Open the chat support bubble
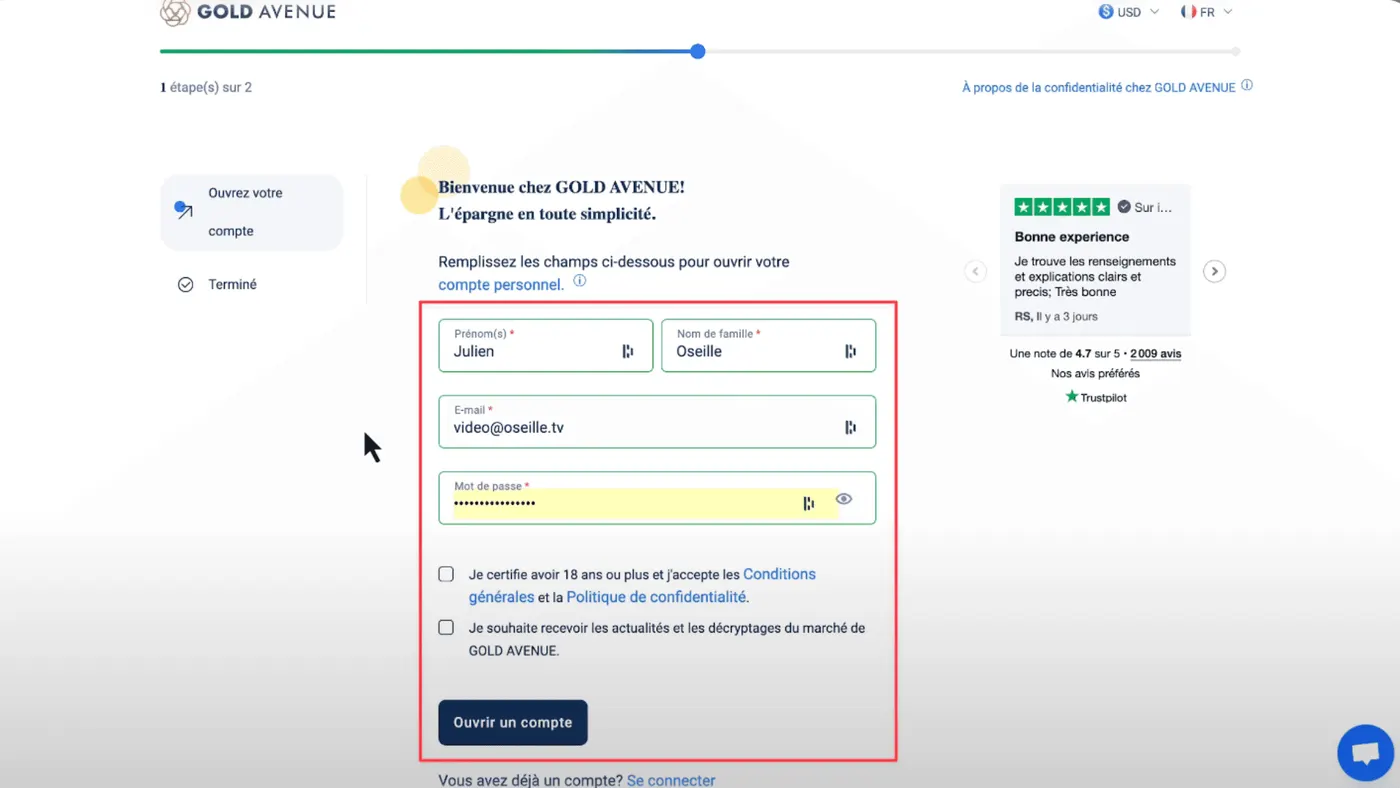The height and width of the screenshot is (788, 1400). point(1365,752)
